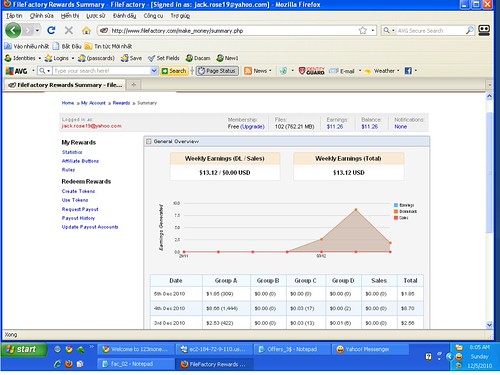Open a new tab with plus button
Screen dimensions: 500x375
[x=134, y=85]
